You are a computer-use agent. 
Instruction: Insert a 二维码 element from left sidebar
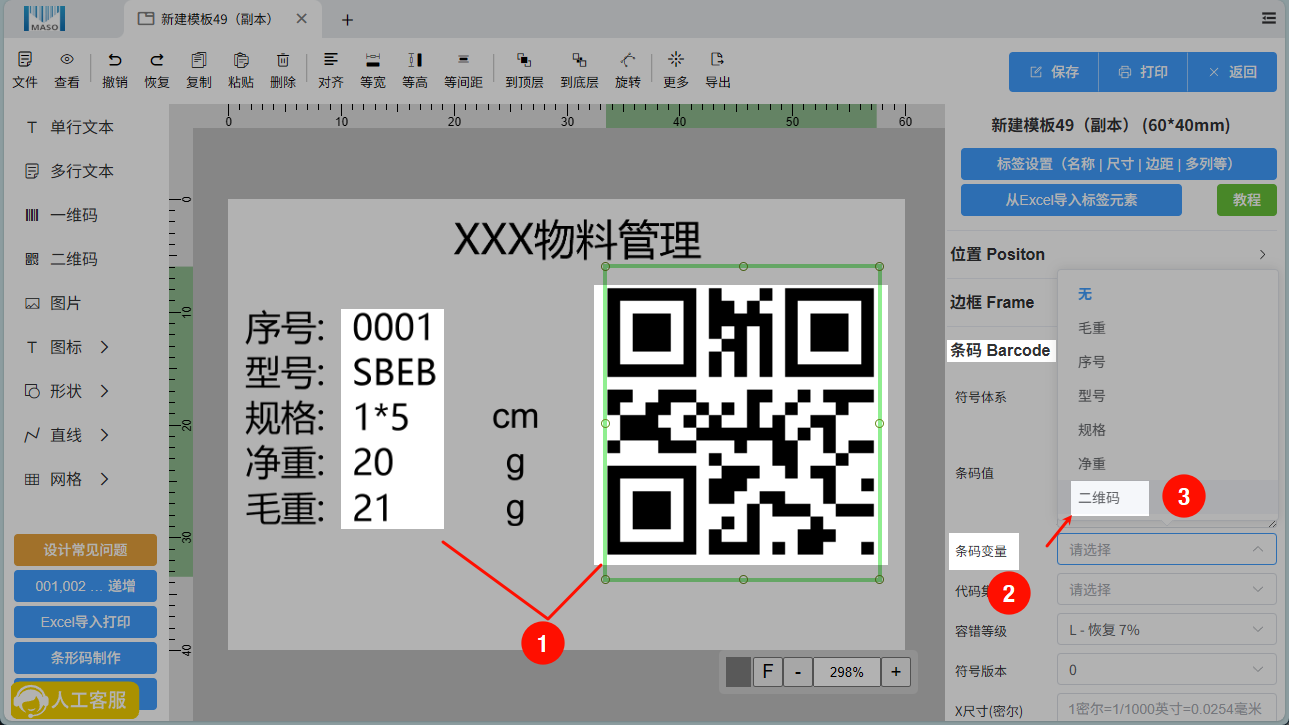75,259
